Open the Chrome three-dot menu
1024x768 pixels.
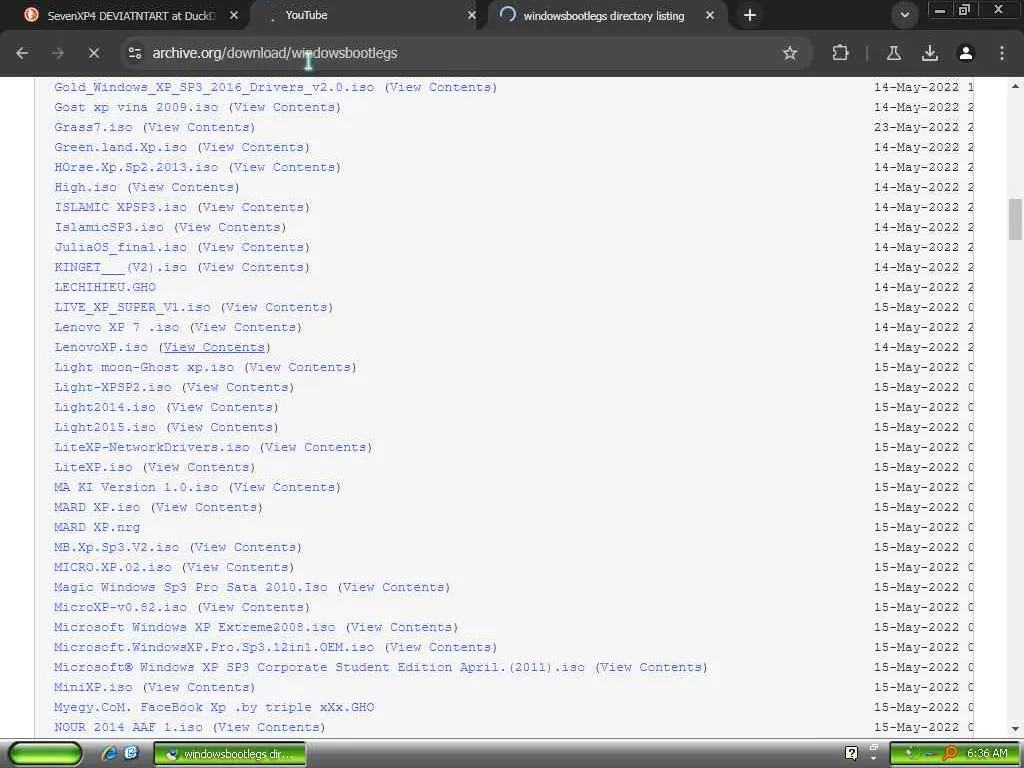tap(1002, 53)
